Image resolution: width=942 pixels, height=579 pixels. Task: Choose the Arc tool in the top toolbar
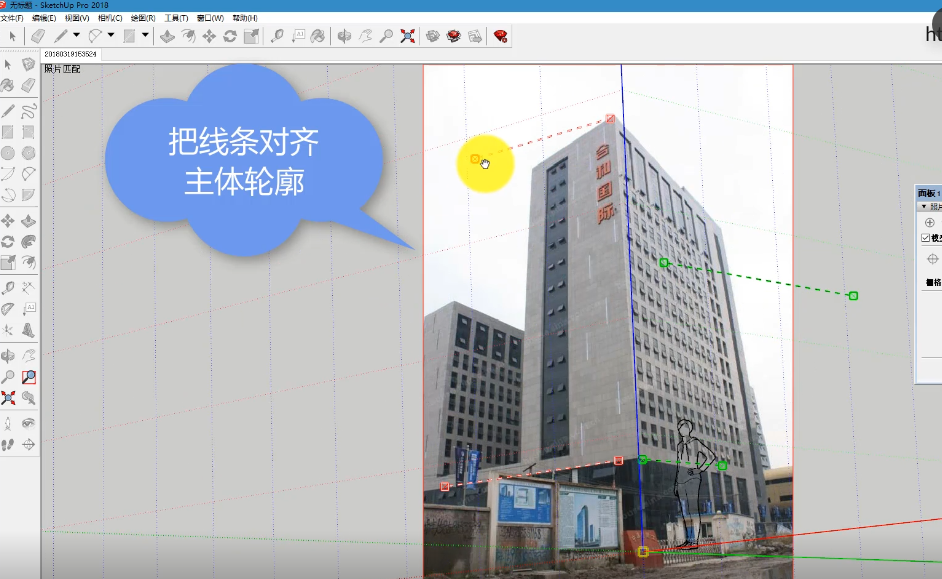pos(95,36)
